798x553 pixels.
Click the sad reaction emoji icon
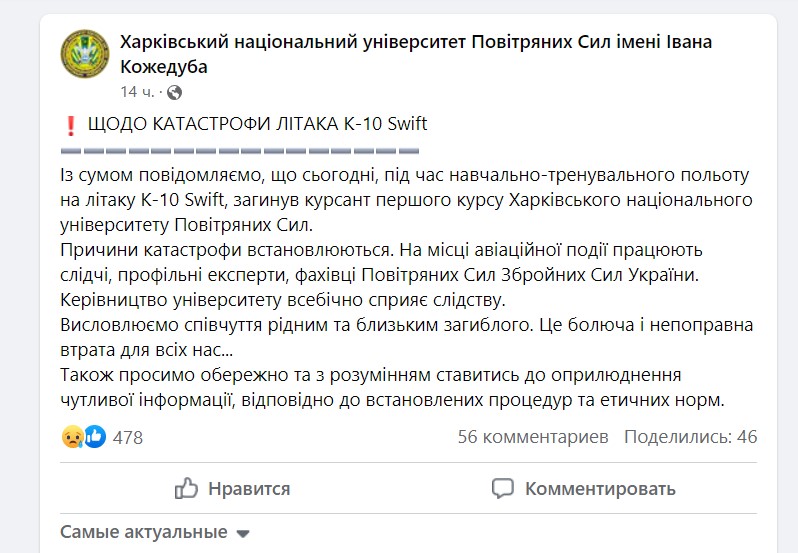[x=73, y=436]
